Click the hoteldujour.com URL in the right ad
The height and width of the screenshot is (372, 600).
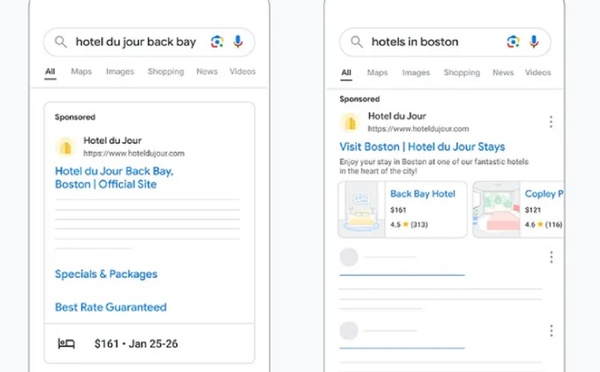pos(418,129)
